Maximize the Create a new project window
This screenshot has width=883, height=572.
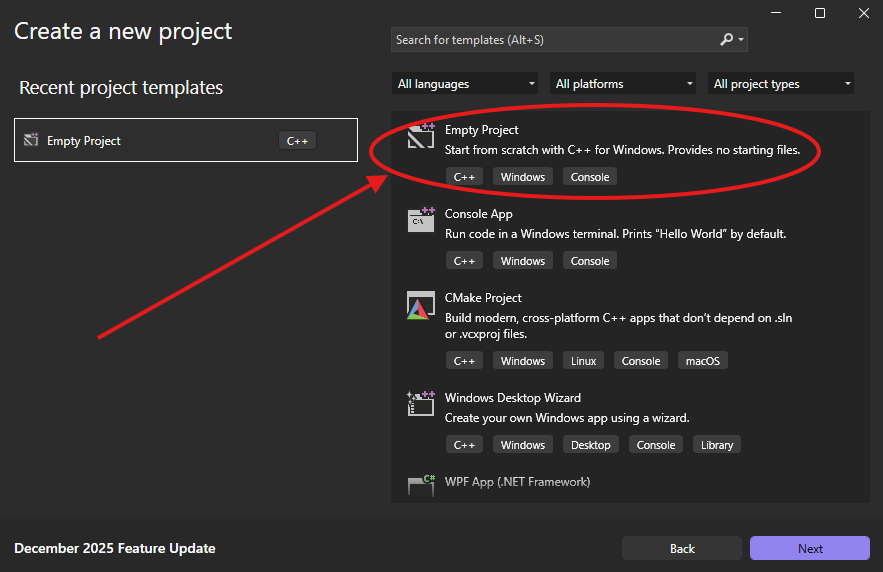[820, 13]
